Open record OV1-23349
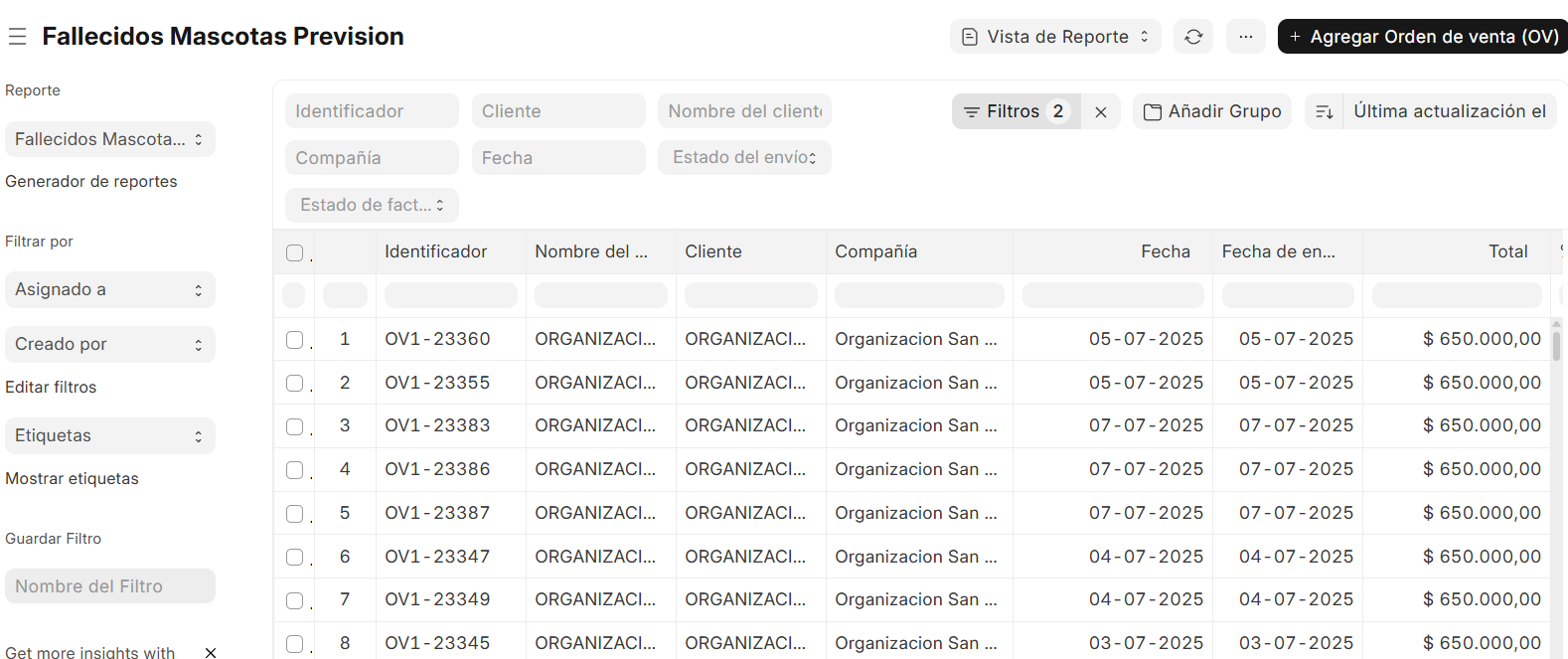Viewport: 1568px width, 659px height. tap(437, 599)
